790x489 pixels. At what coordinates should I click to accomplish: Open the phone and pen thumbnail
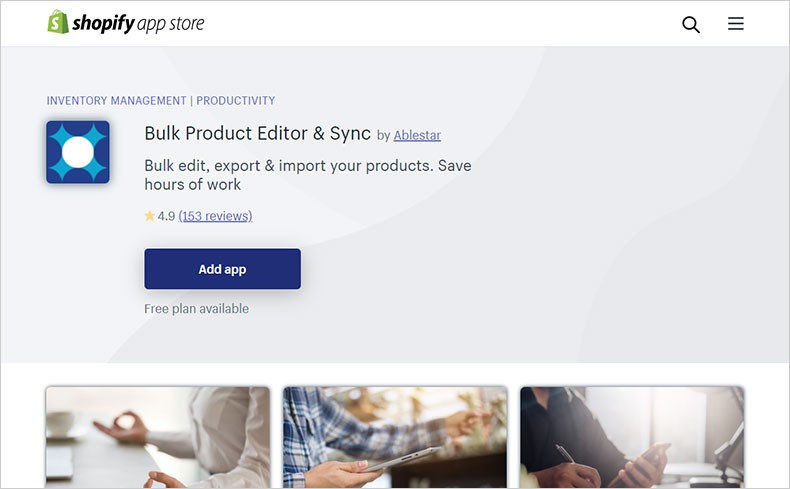point(632,437)
